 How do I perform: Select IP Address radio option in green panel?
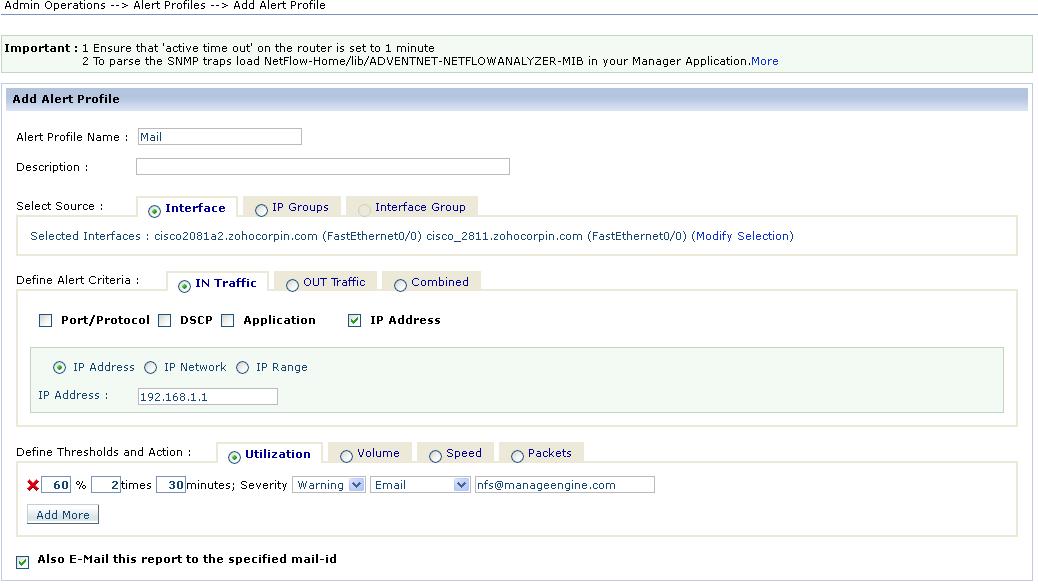pos(60,367)
